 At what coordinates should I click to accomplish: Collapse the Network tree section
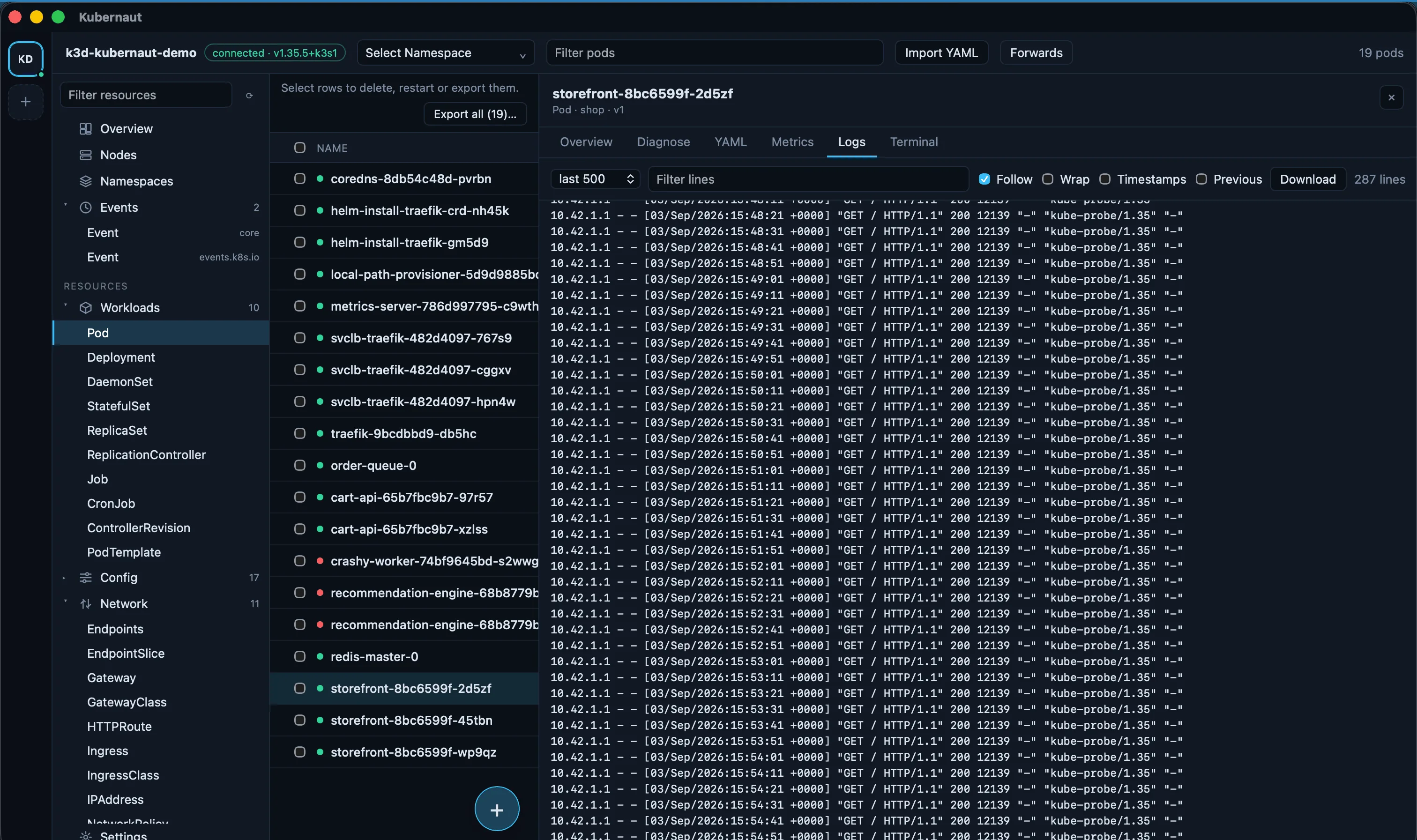point(65,602)
